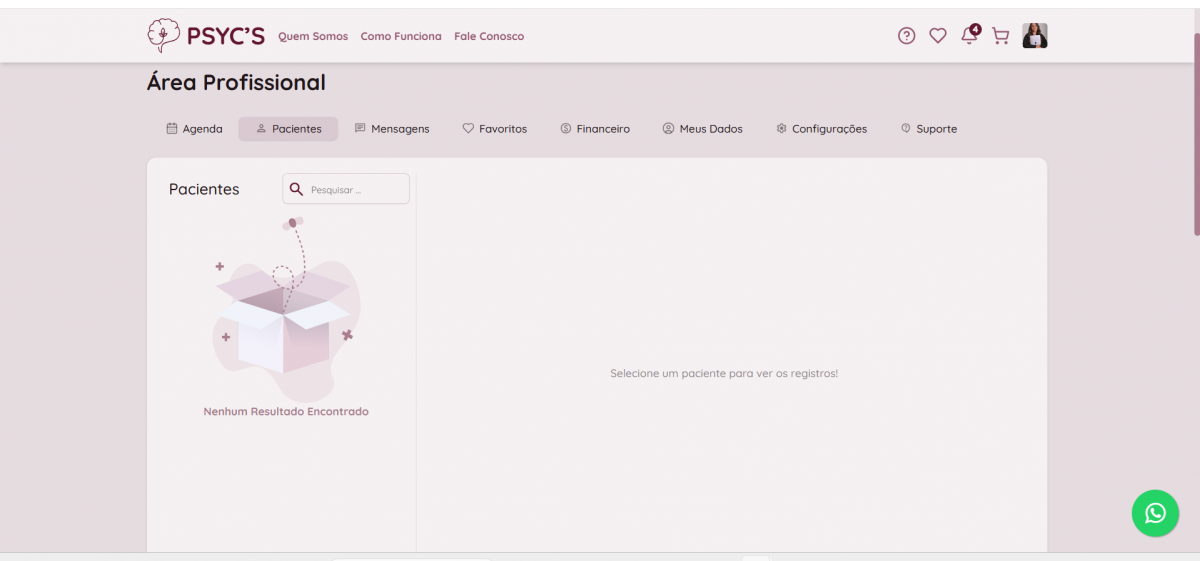The width and height of the screenshot is (1200, 561).
Task: Open WhatsApp chat floating button
Action: pos(1155,513)
